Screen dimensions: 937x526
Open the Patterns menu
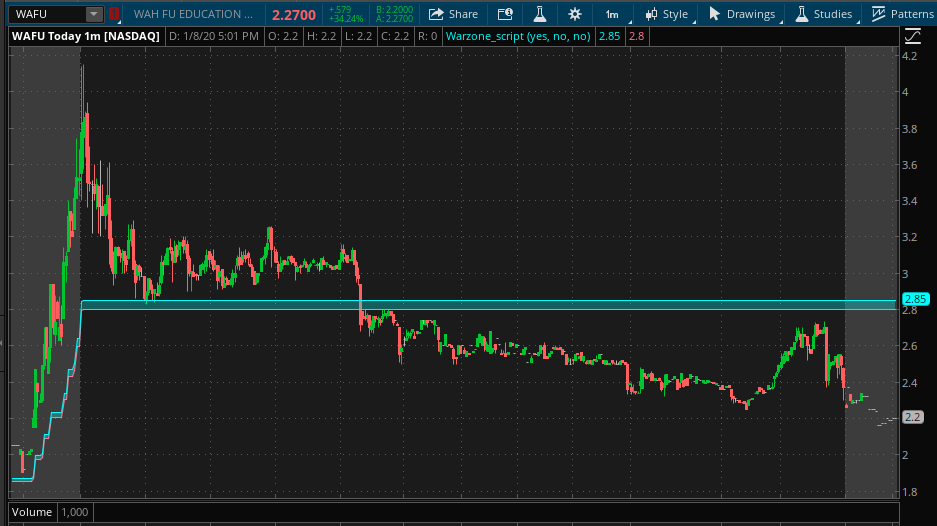click(x=902, y=14)
